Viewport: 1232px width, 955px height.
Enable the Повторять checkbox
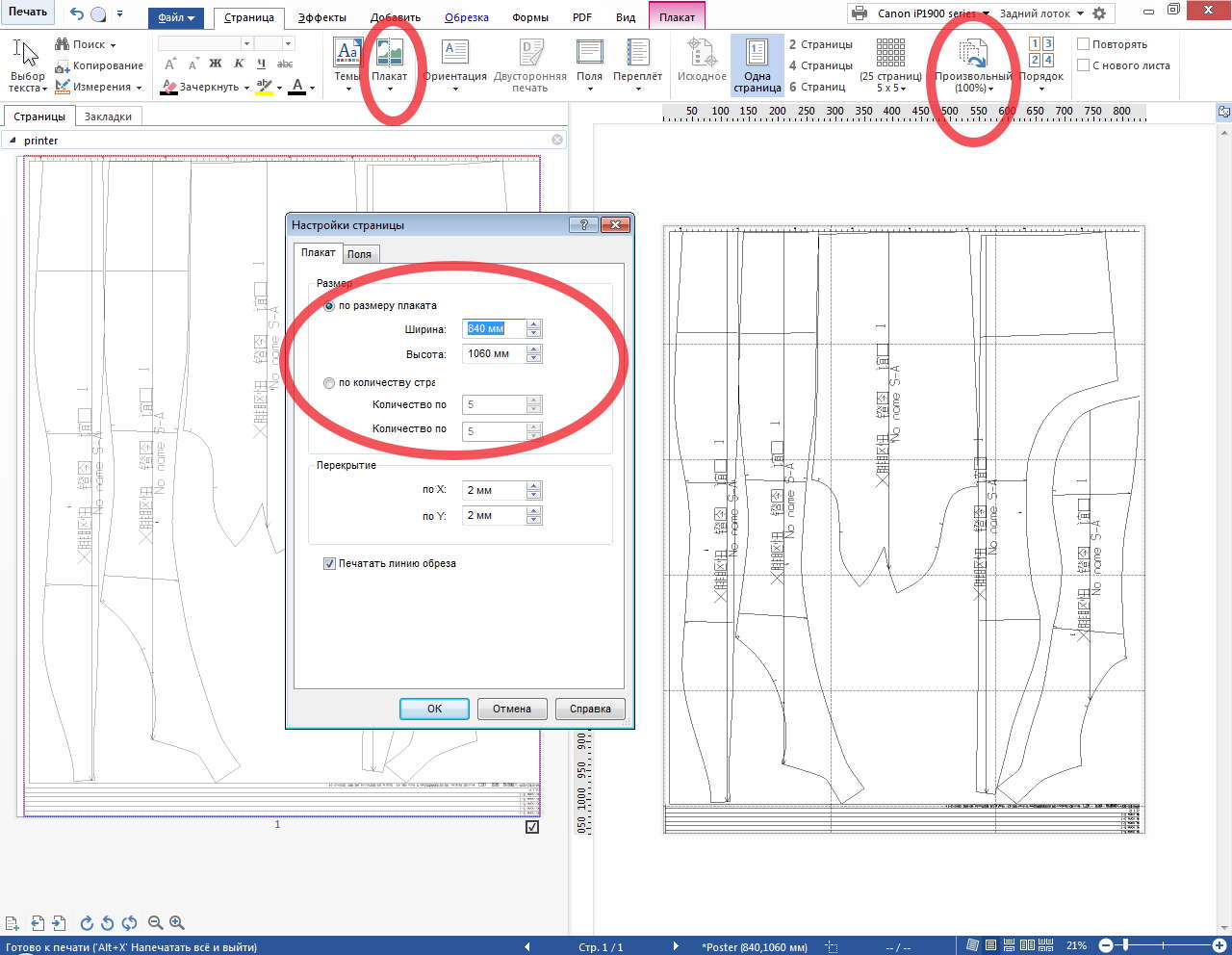point(1083,44)
